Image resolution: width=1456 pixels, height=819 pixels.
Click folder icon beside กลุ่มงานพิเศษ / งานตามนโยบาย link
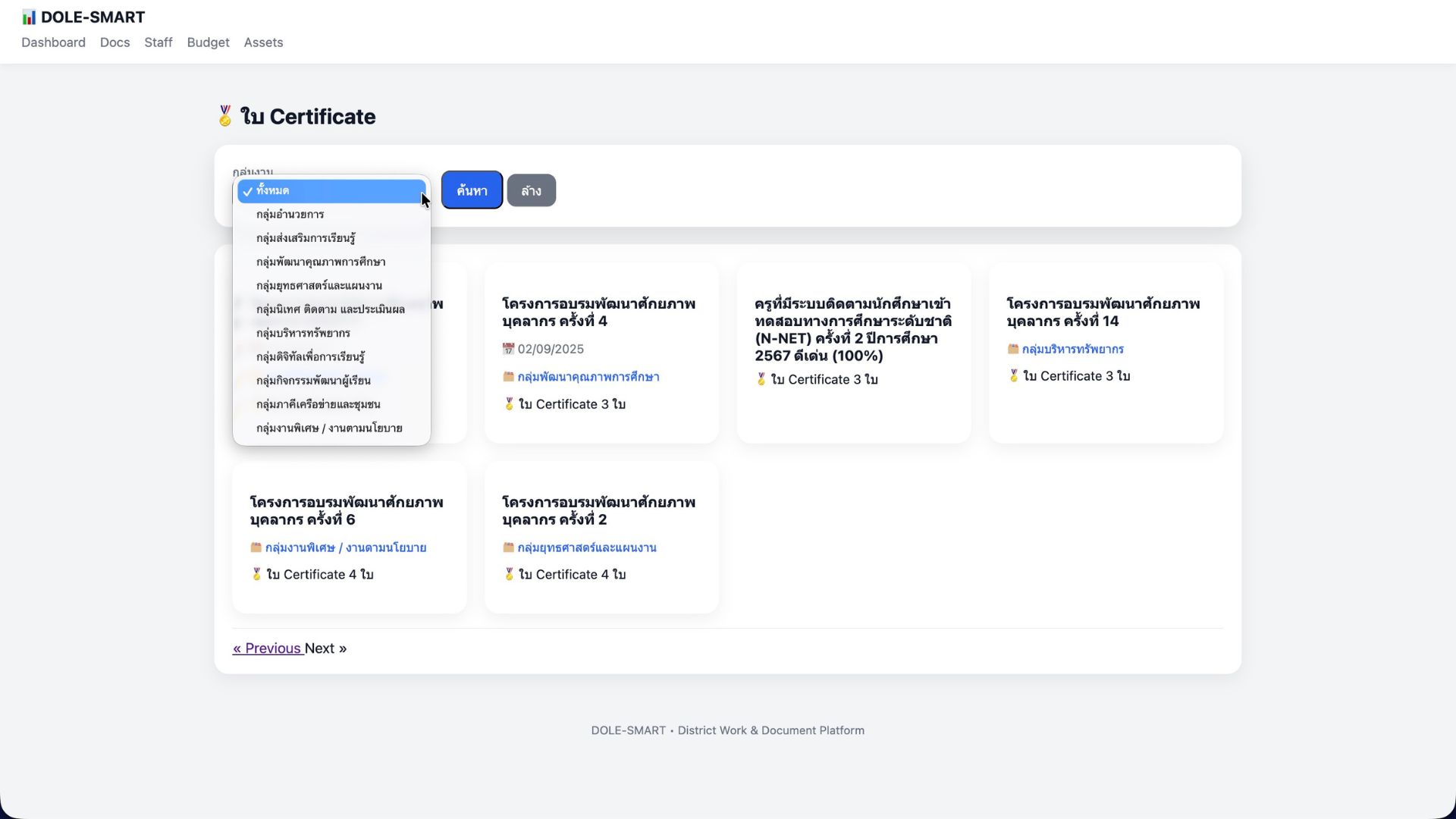tap(256, 548)
